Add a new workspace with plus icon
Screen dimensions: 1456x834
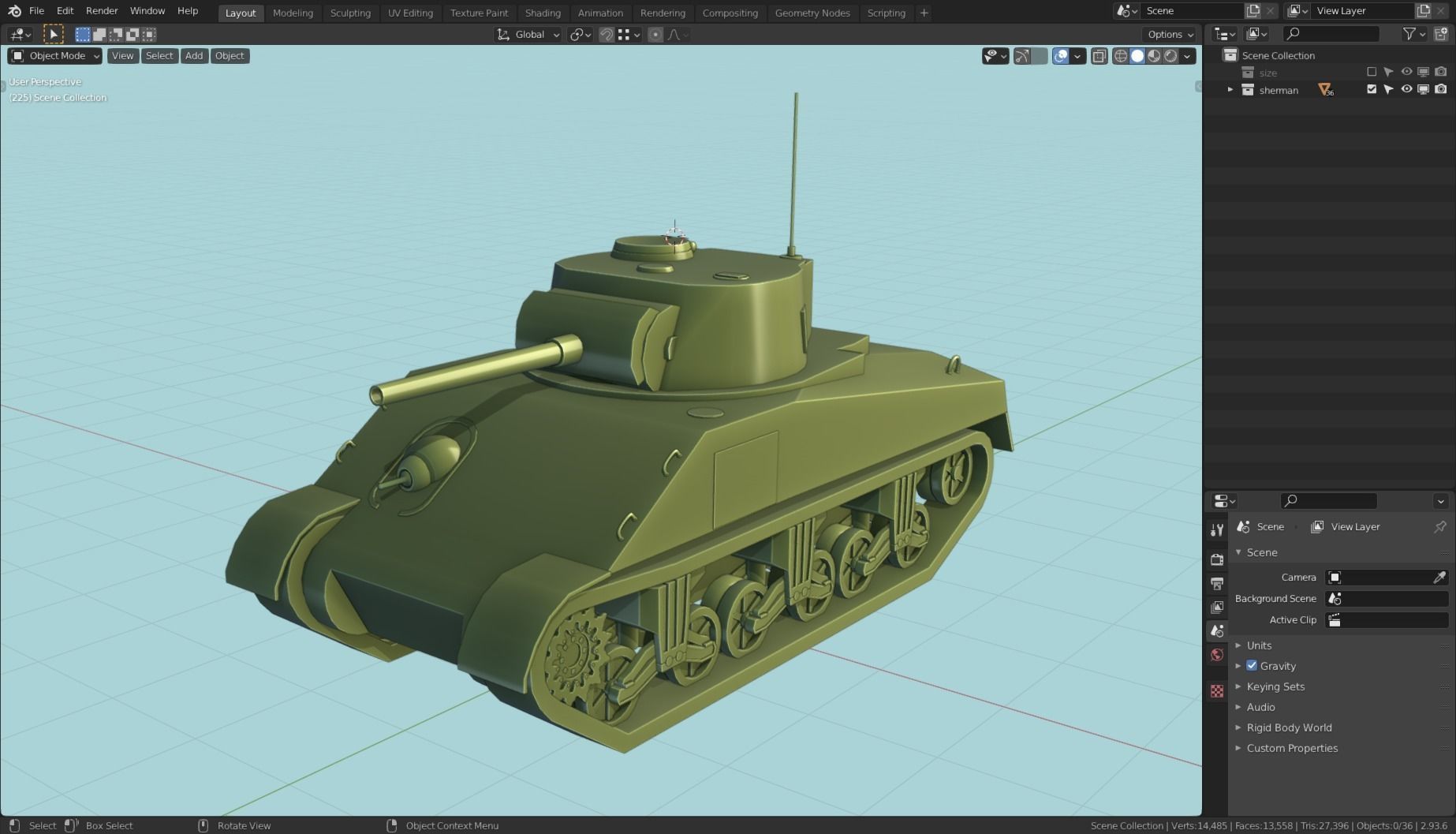924,13
